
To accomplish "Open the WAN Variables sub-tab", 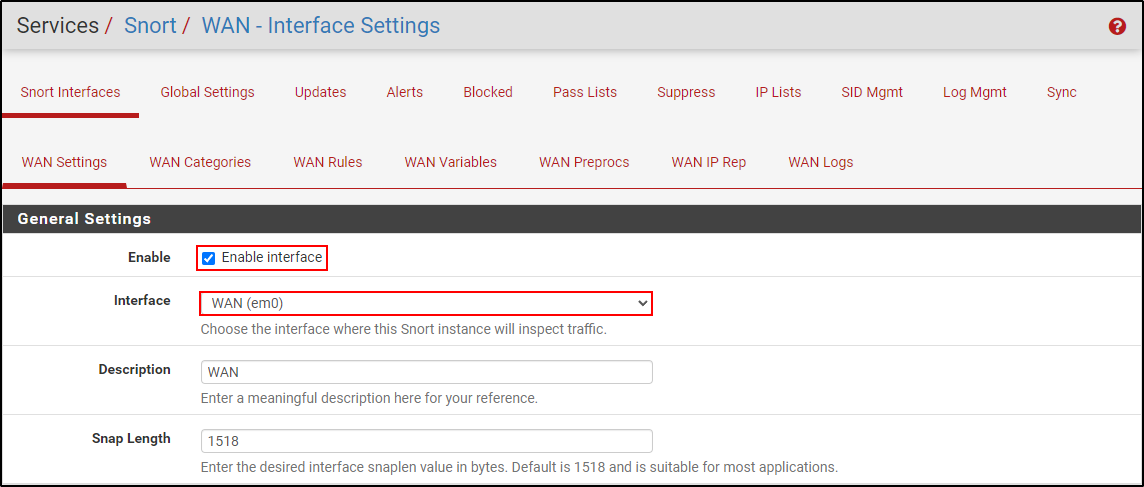I will 450,162.
